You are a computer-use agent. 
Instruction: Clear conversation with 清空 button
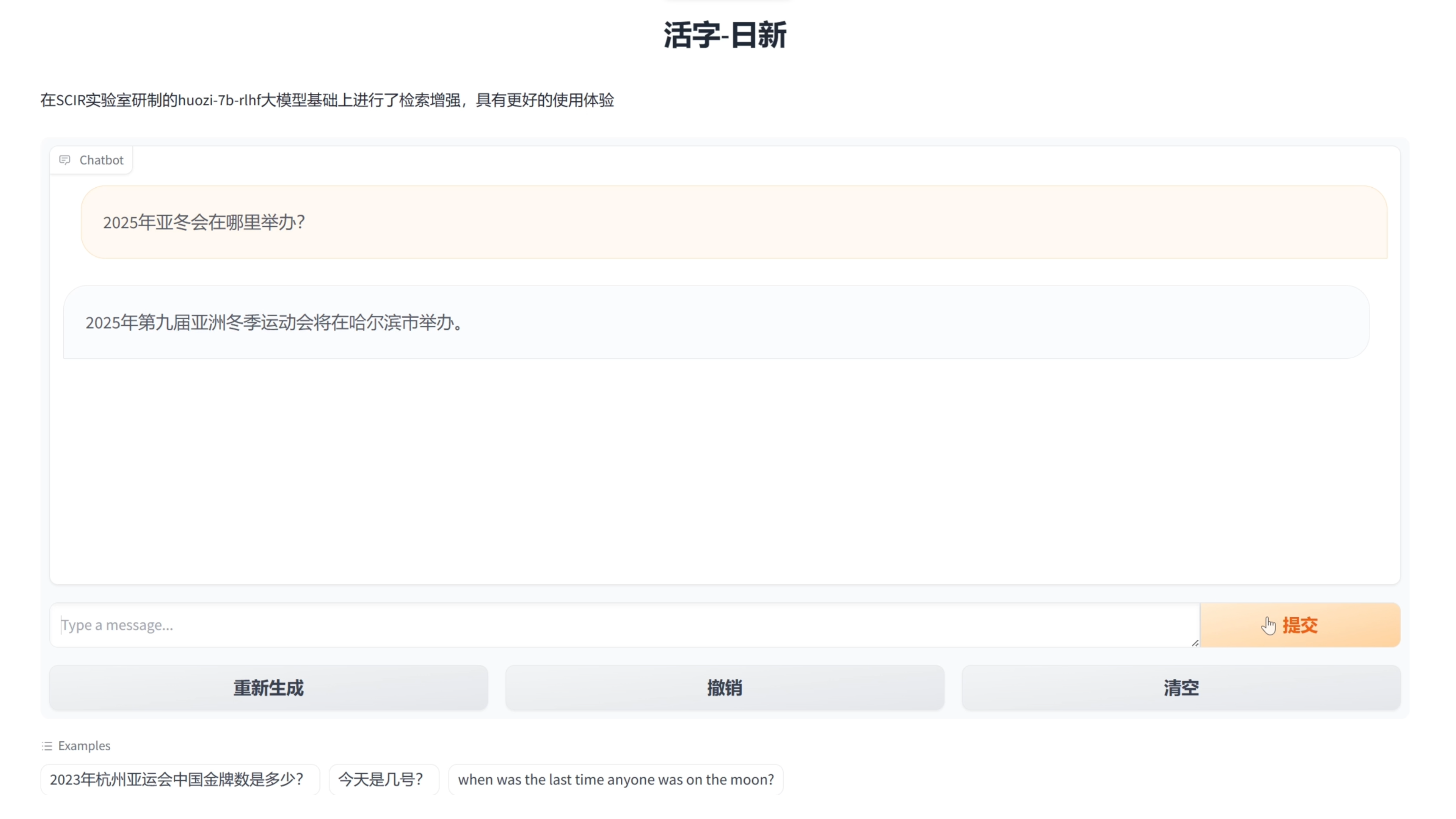pyautogui.click(x=1181, y=688)
